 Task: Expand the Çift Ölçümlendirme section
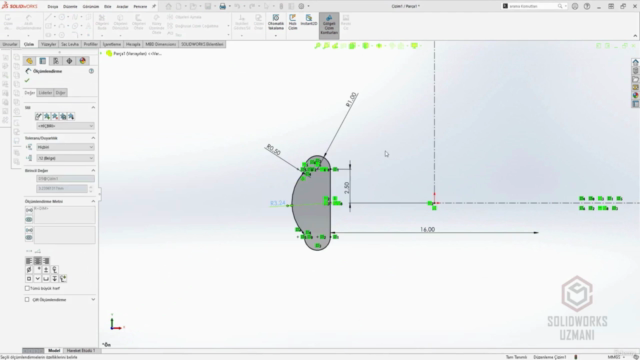pos(93,300)
